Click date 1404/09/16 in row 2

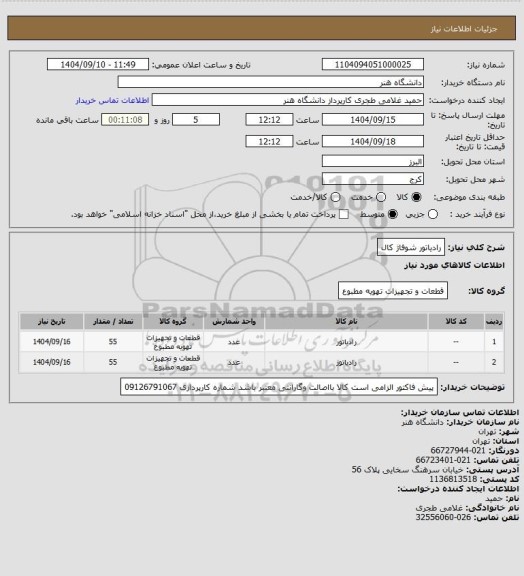tap(51, 362)
